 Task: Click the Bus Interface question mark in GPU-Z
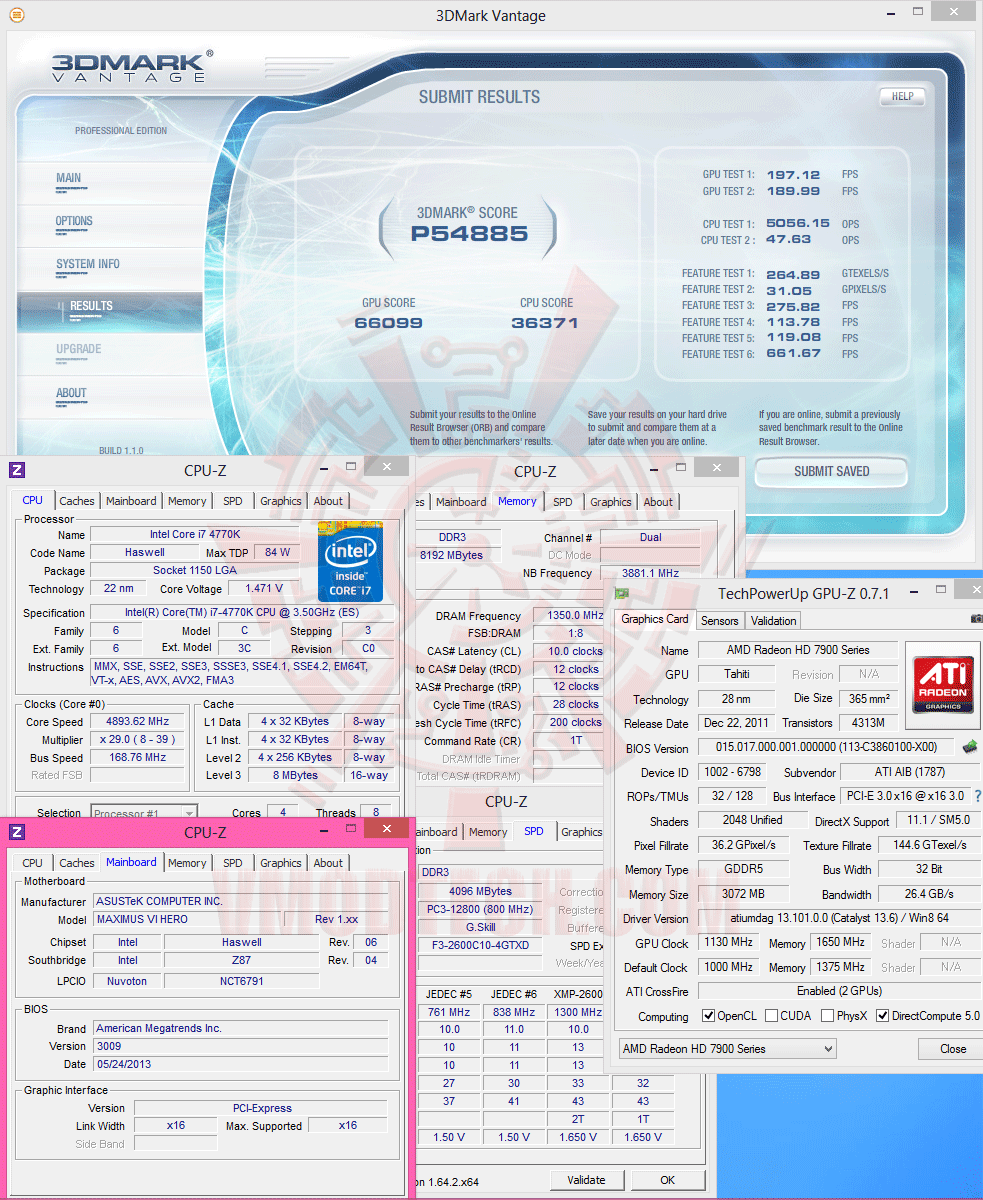[977, 796]
